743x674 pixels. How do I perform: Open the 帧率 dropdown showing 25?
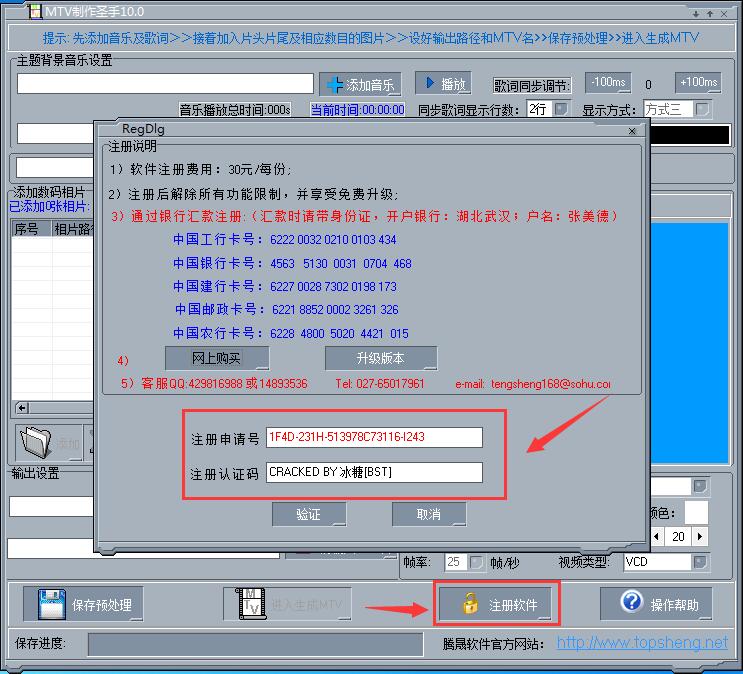[475, 562]
